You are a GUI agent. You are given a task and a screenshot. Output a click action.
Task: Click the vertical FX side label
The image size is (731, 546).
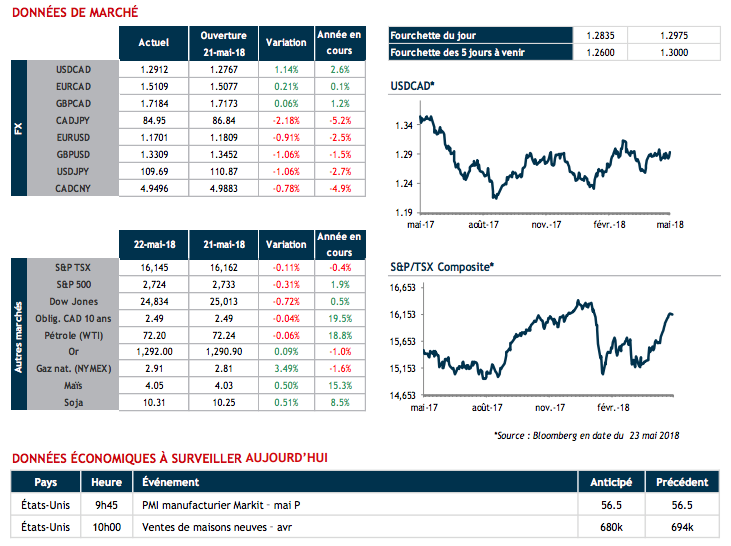click(18, 129)
